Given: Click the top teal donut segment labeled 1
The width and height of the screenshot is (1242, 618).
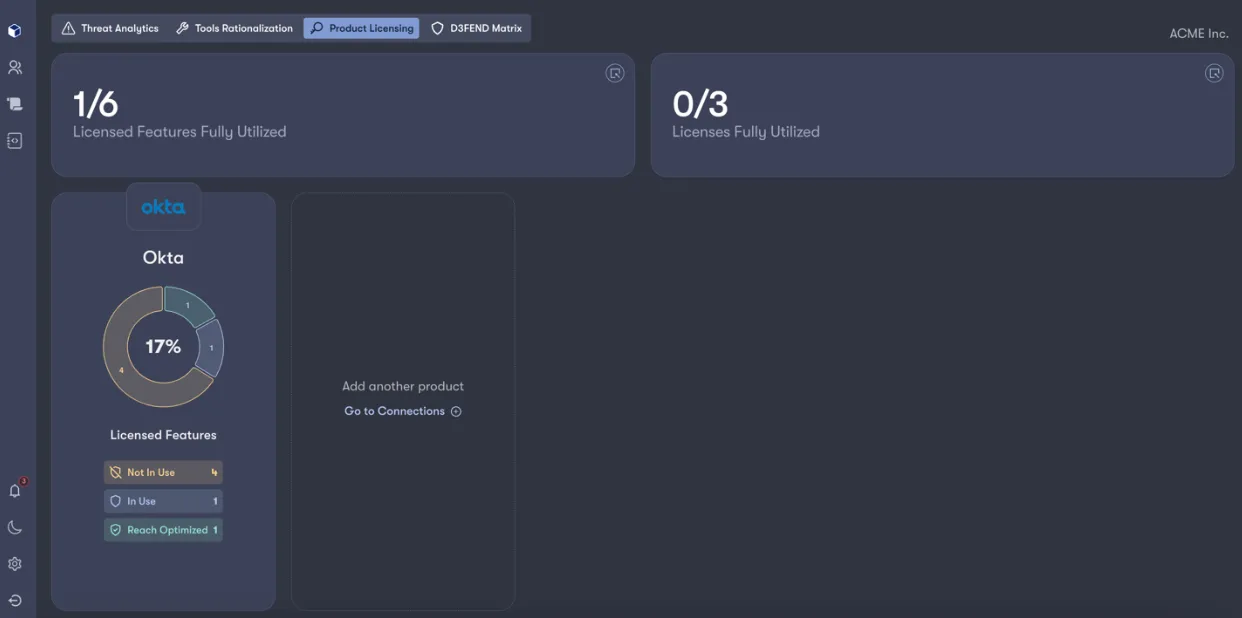Looking at the screenshot, I should pyautogui.click(x=188, y=304).
